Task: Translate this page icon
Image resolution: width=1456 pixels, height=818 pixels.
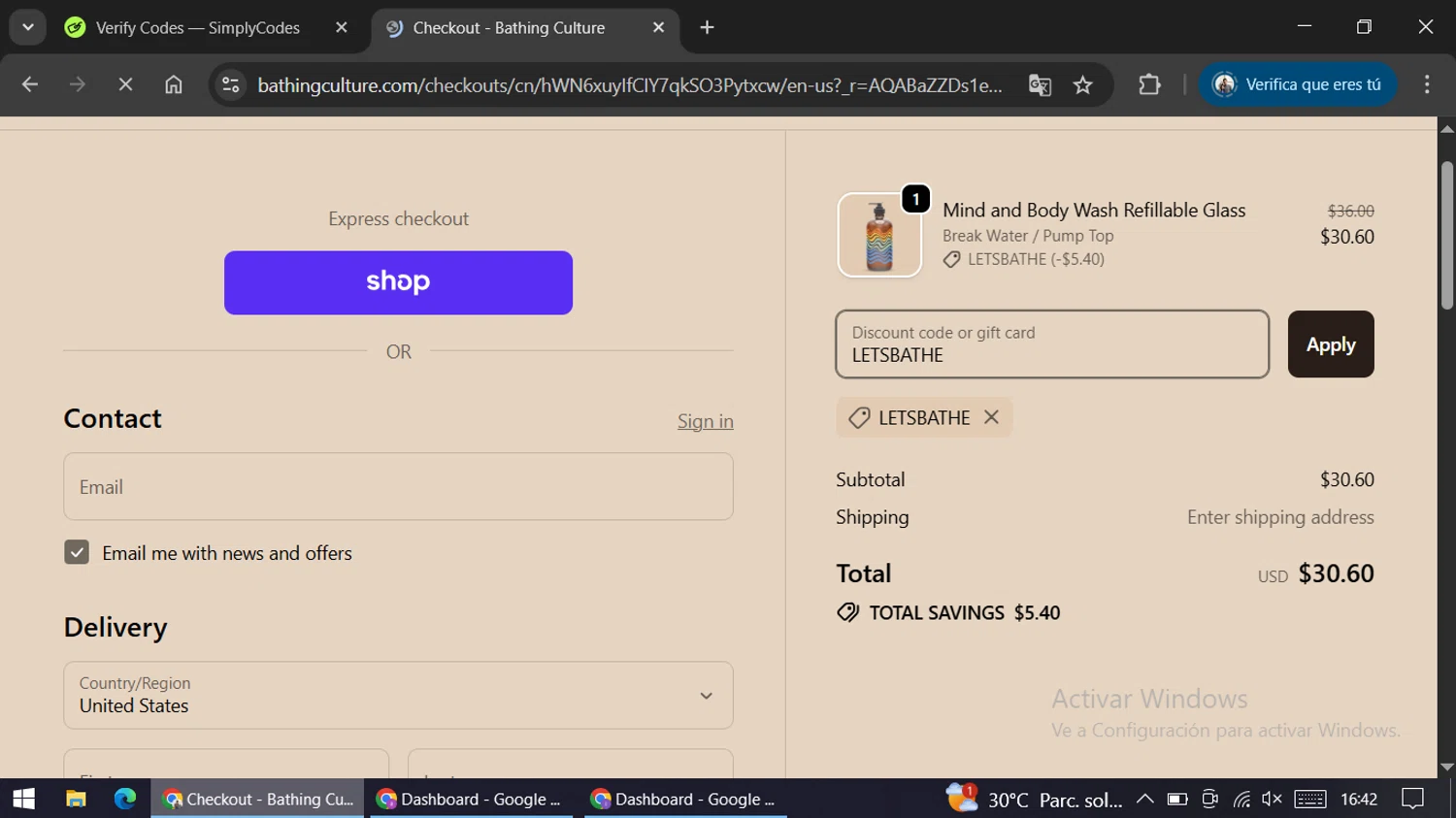Action: point(1040,85)
